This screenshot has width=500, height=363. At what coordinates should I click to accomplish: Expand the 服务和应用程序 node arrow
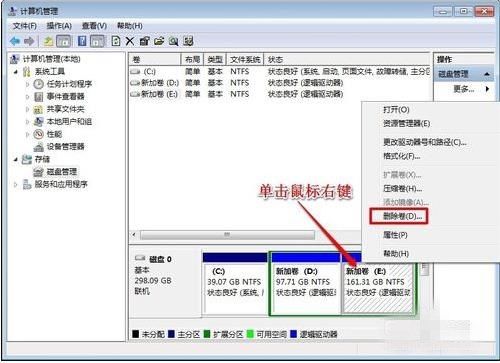pos(15,184)
